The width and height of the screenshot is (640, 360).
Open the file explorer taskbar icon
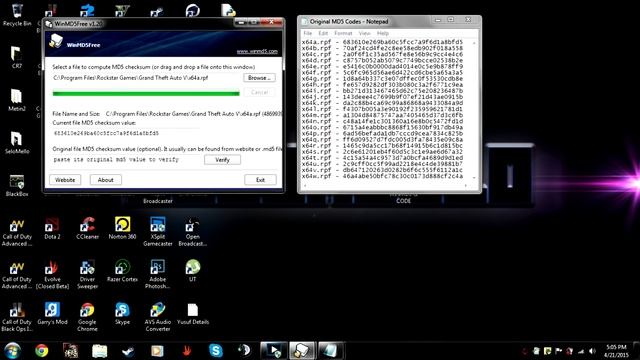click(x=99, y=351)
